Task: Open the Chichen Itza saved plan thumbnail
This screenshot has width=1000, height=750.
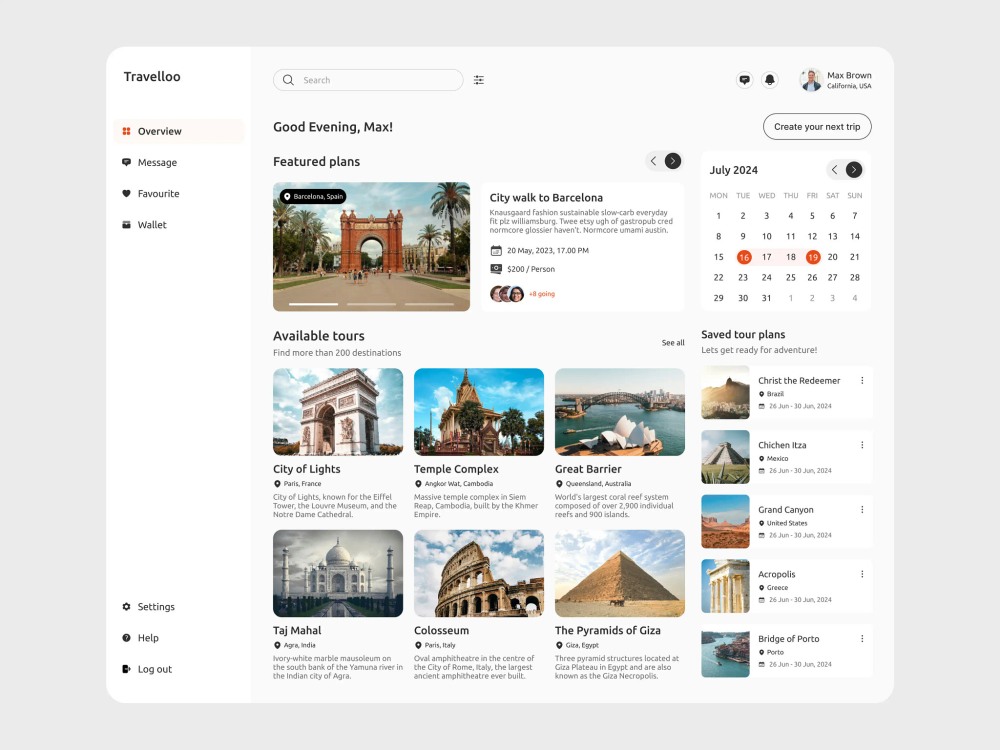Action: point(725,457)
